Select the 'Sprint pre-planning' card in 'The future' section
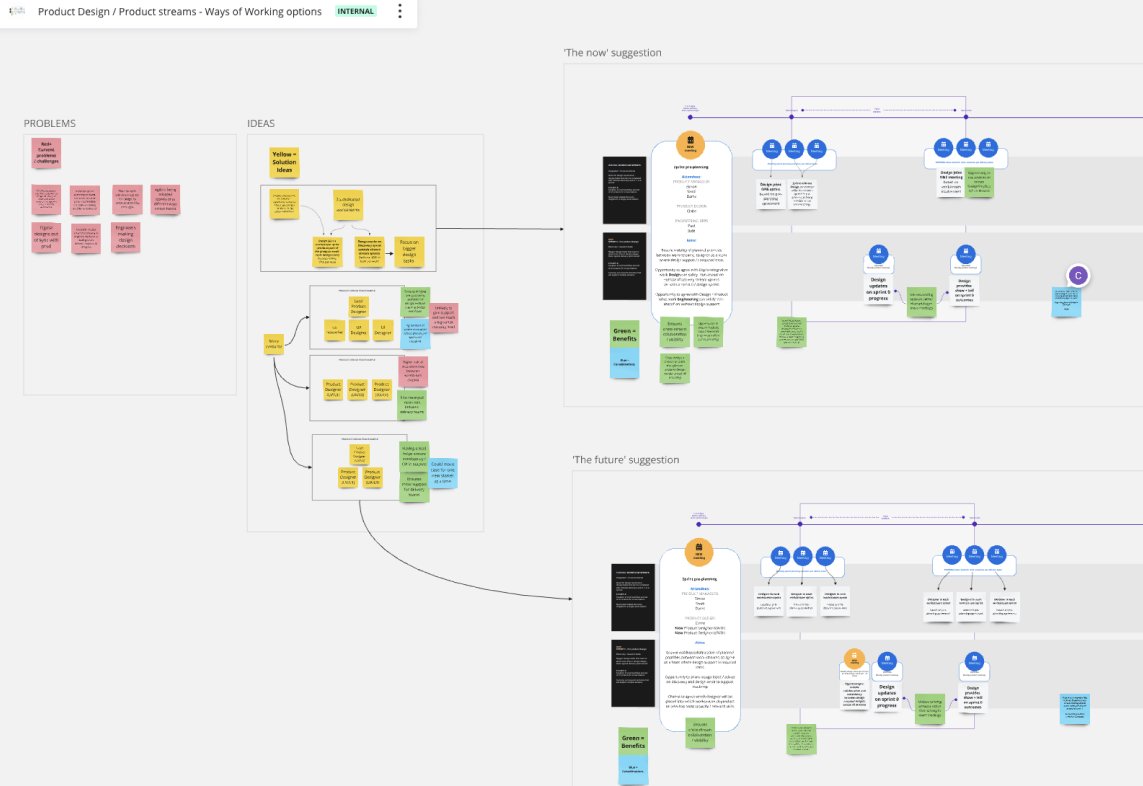This screenshot has height=786, width=1143. (x=700, y=642)
